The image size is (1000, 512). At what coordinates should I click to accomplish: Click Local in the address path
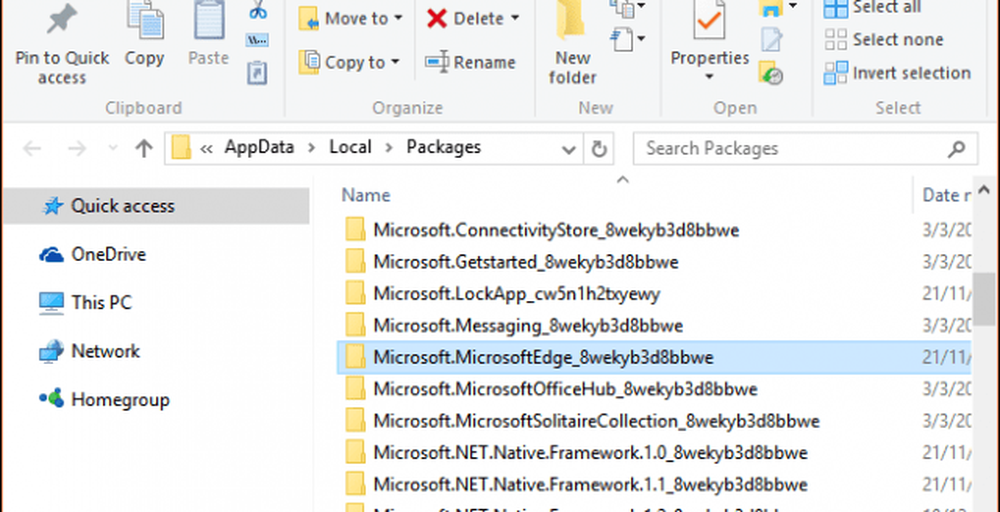[x=350, y=147]
